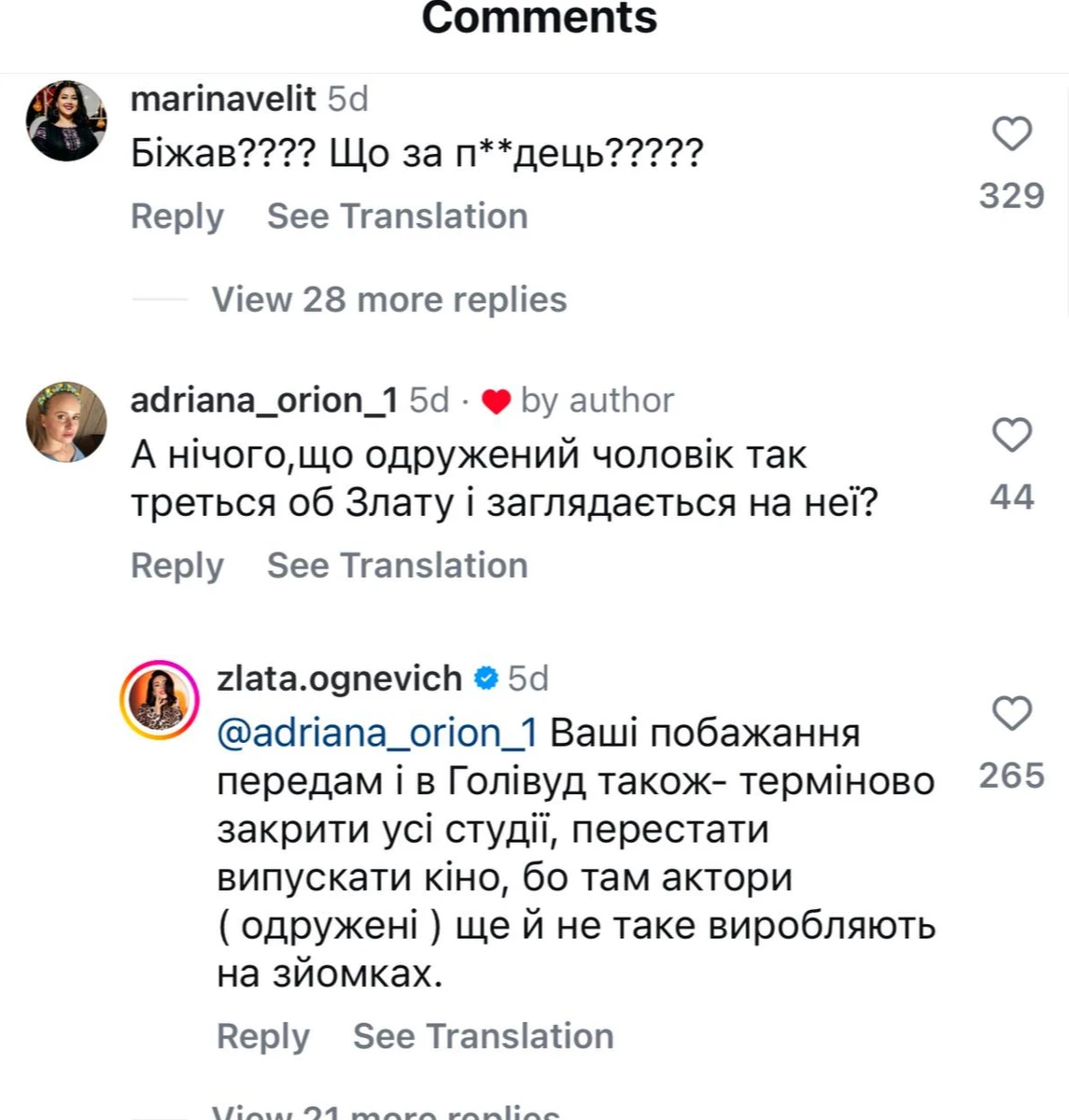Open the zlata.ognevich username link
This screenshot has height=1120, width=1069.
tap(339, 679)
